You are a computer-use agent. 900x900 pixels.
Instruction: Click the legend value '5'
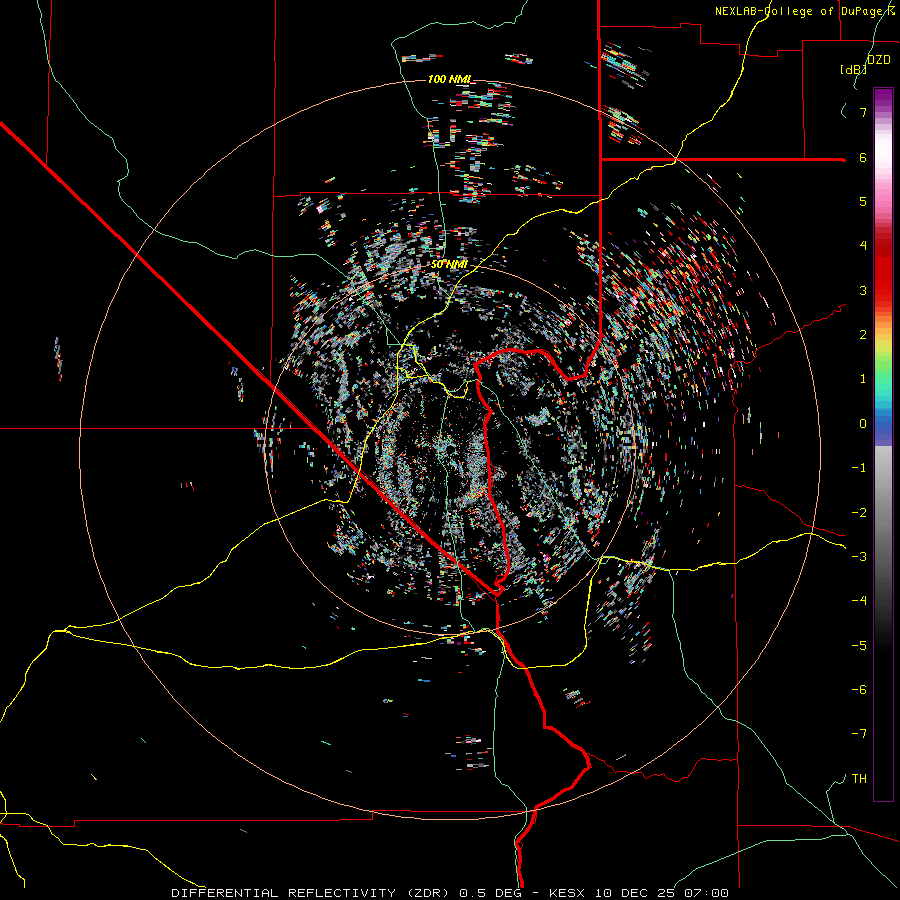pos(863,201)
